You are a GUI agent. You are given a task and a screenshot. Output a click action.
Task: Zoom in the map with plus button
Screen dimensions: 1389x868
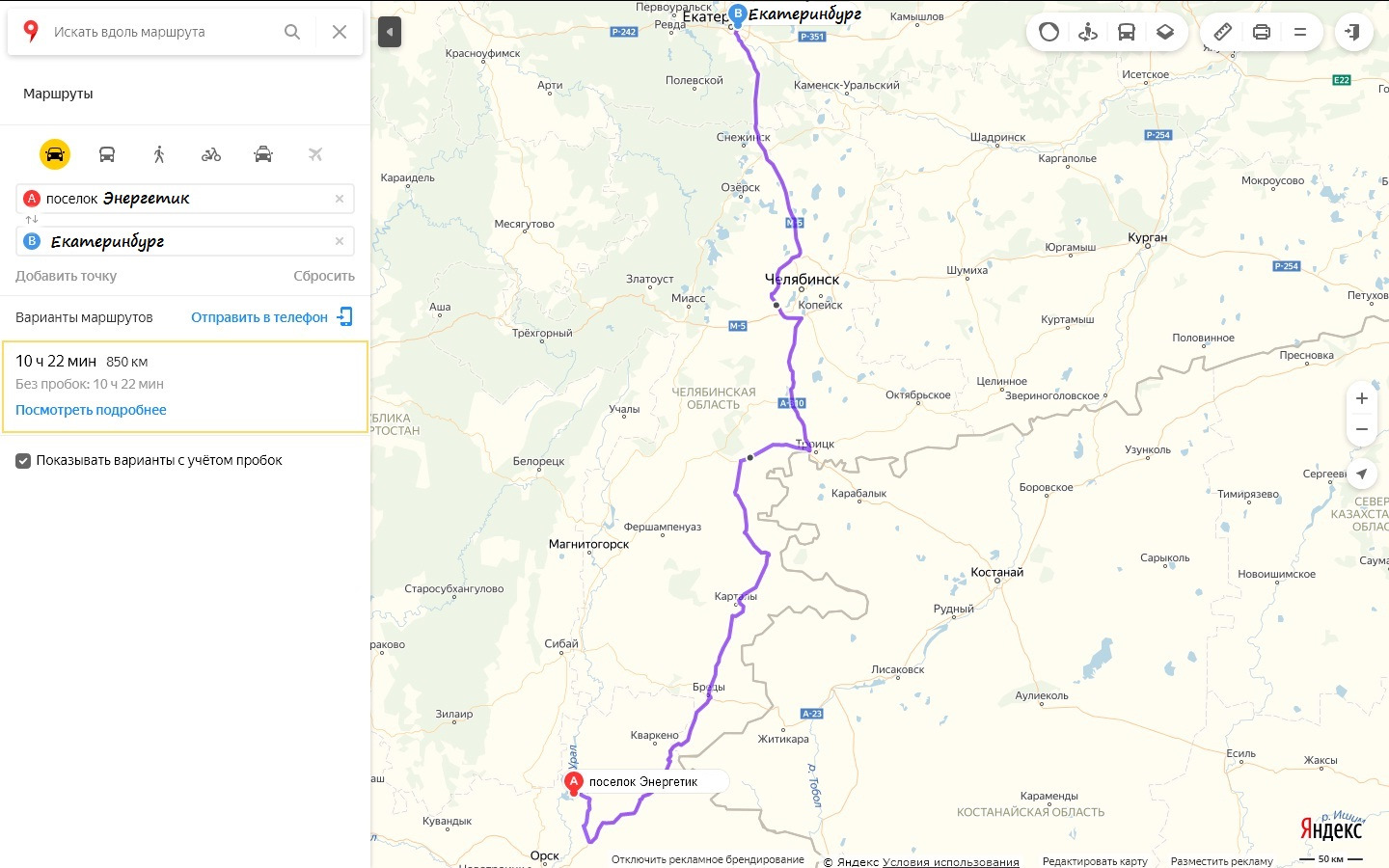1362,398
